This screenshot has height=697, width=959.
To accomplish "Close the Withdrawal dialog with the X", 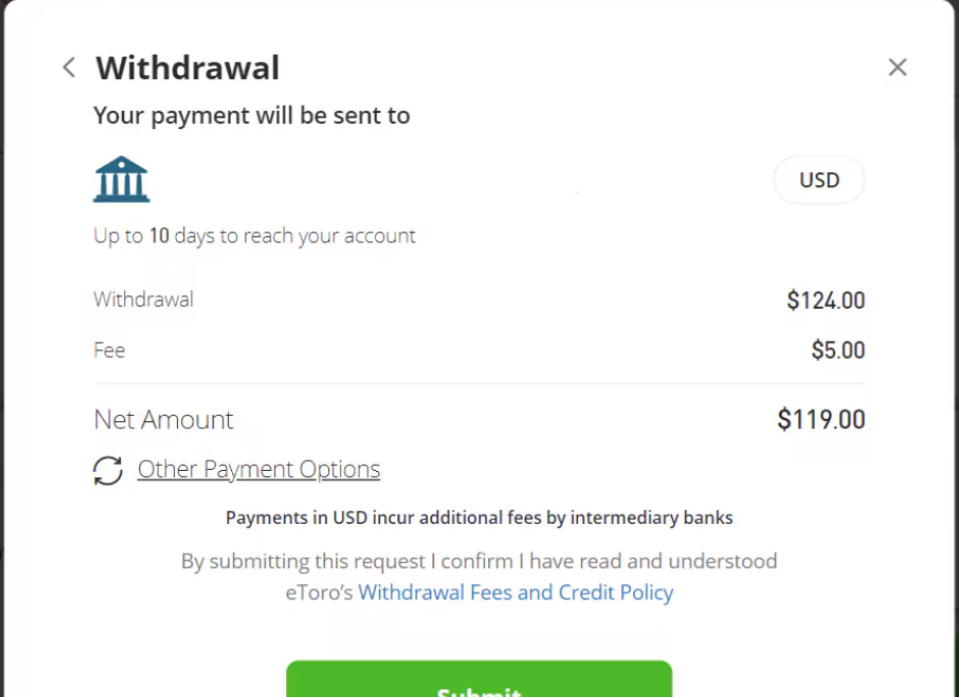I will [897, 67].
